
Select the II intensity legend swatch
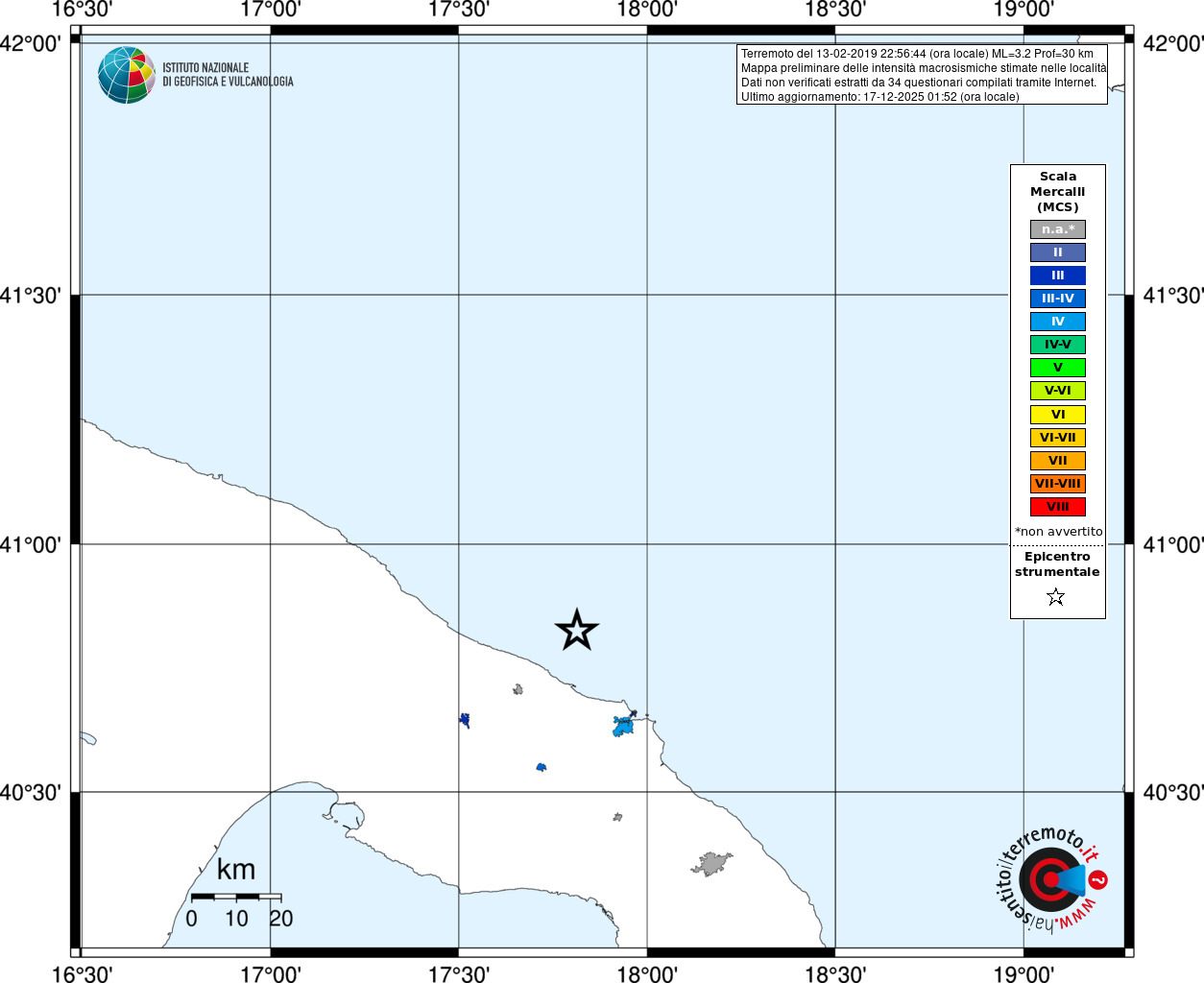pyautogui.click(x=1058, y=252)
